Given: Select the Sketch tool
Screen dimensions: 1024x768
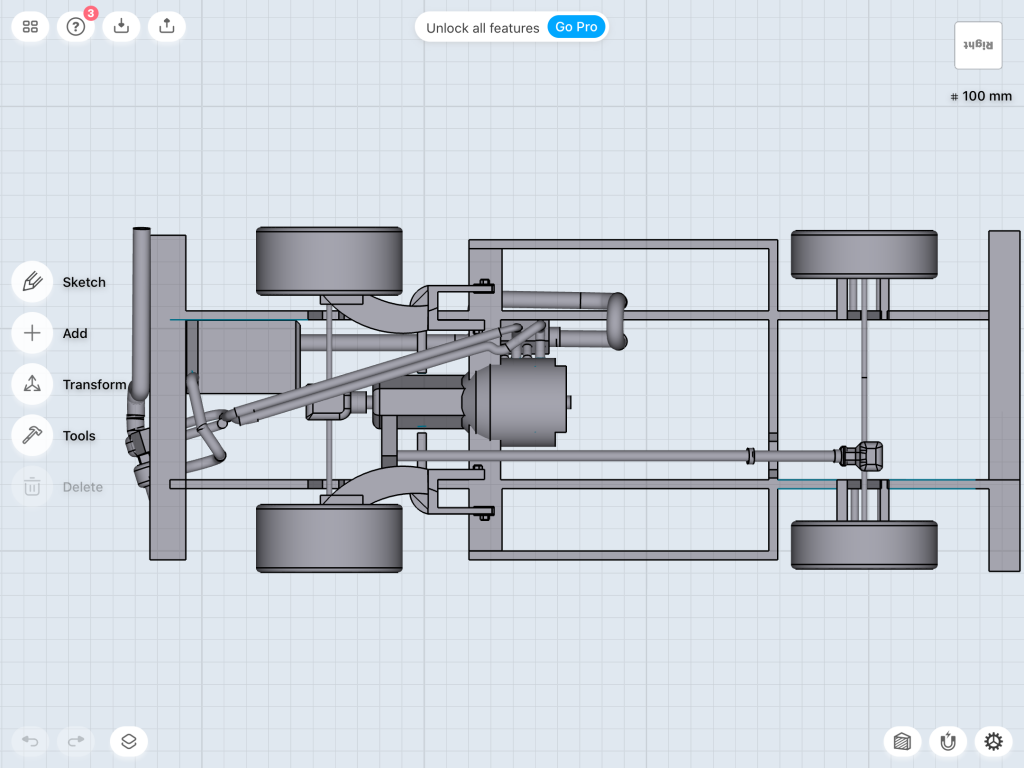Looking at the screenshot, I should (32, 282).
